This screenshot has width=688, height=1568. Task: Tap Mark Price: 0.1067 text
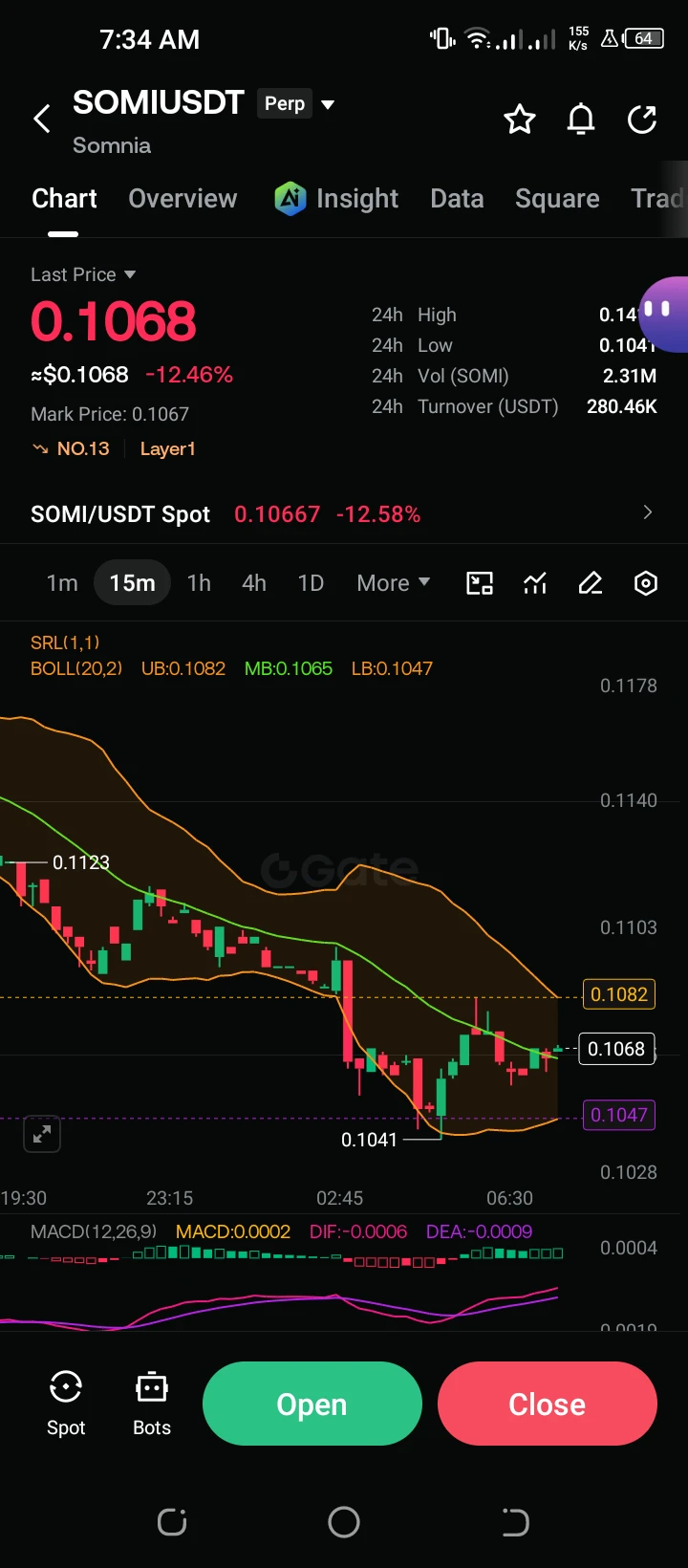(x=110, y=414)
